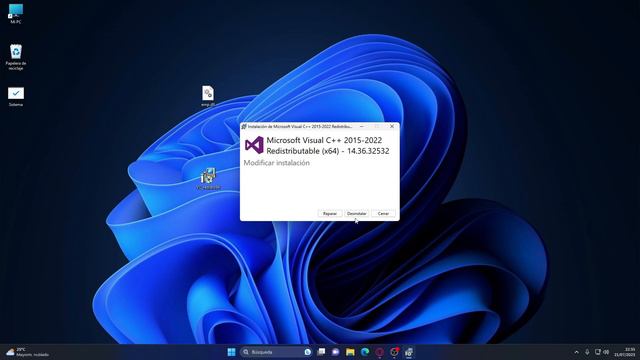640x360 pixels.
Task: Open the taskbar app with red badge
Action: pyautogui.click(x=394, y=352)
